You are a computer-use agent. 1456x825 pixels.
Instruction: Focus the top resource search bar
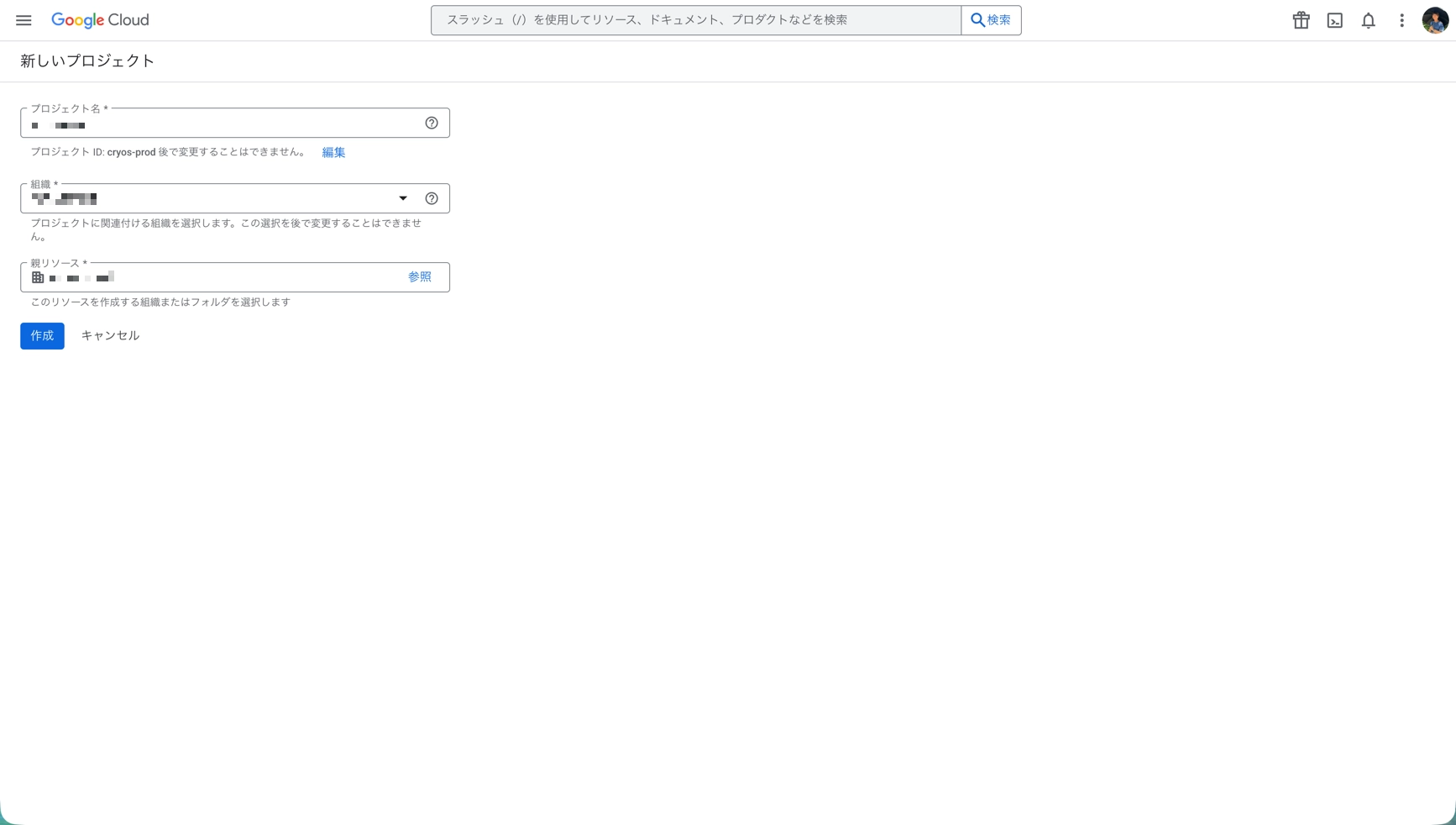[x=695, y=20]
